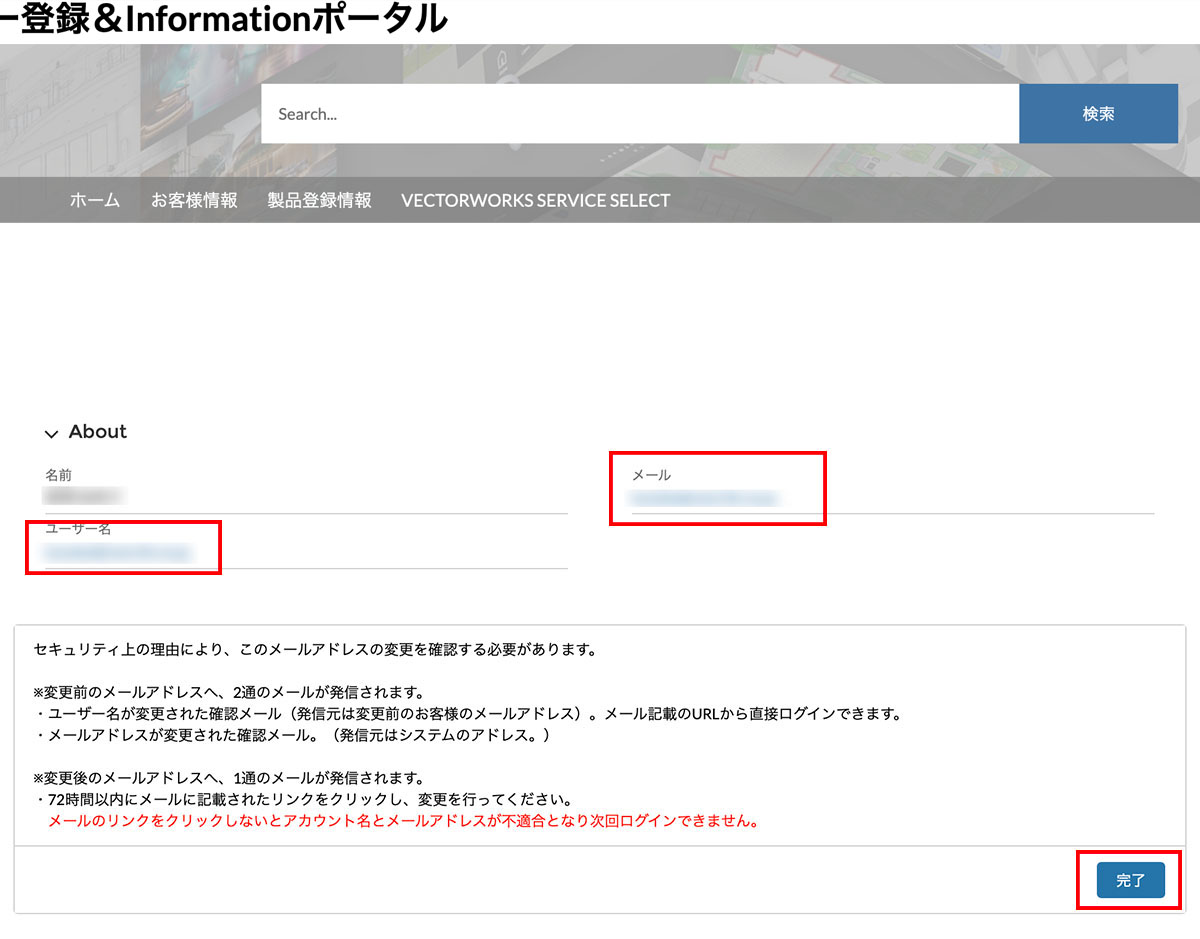The width and height of the screenshot is (1200, 939).
Task: Click the red login warning text
Action: (x=403, y=822)
